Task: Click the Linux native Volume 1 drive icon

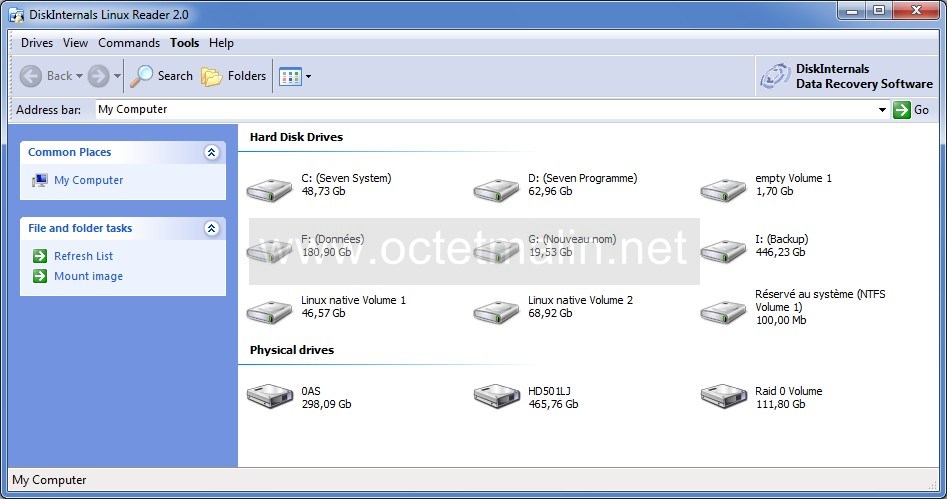Action: (269, 312)
